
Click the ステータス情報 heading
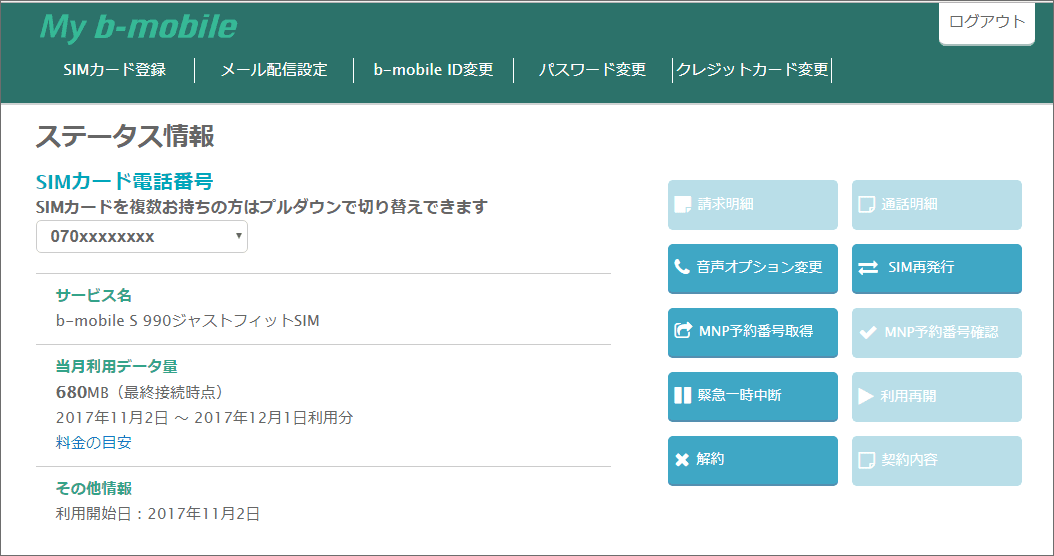[125, 136]
